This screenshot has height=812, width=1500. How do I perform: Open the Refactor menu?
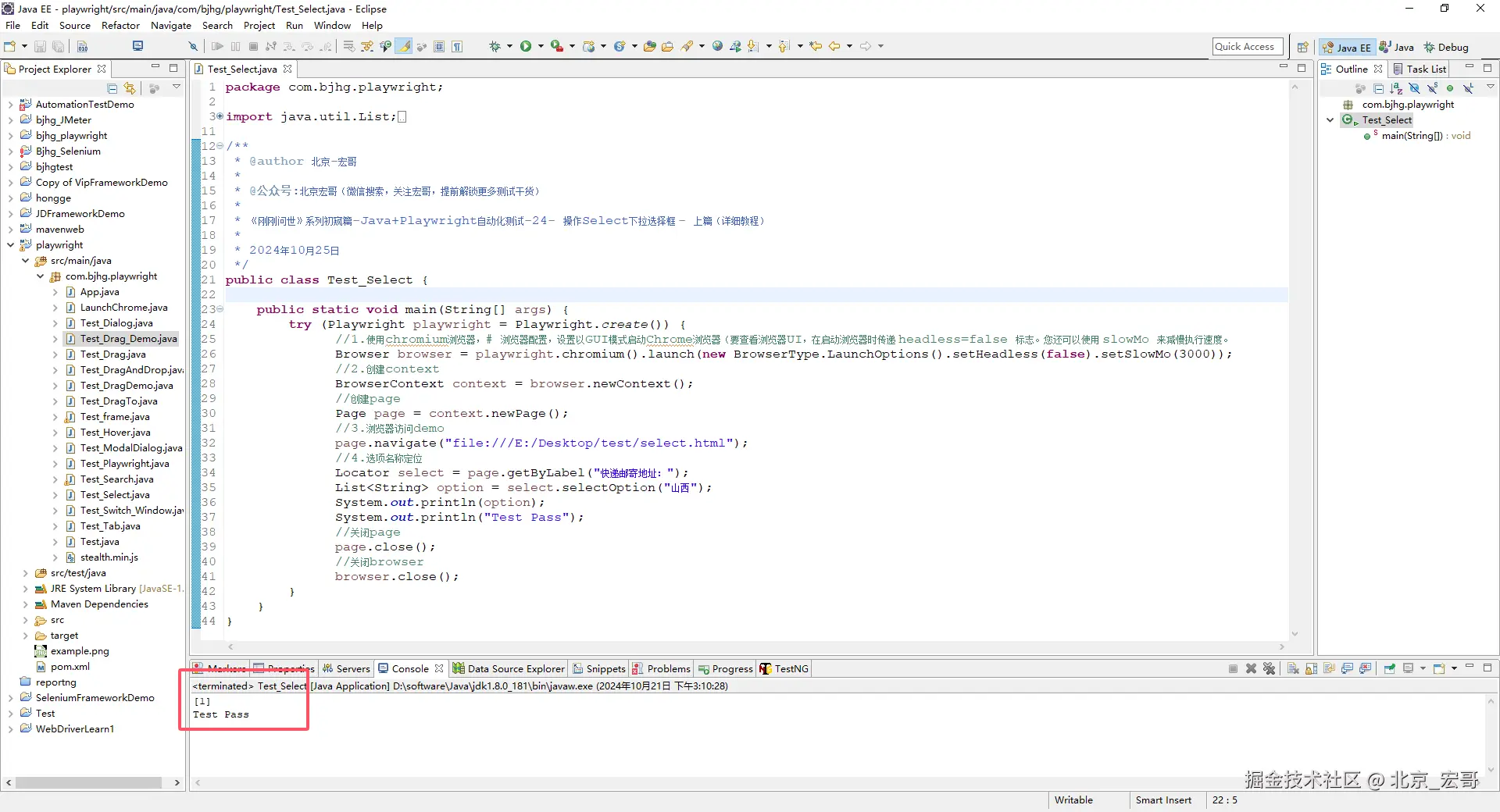click(x=120, y=26)
